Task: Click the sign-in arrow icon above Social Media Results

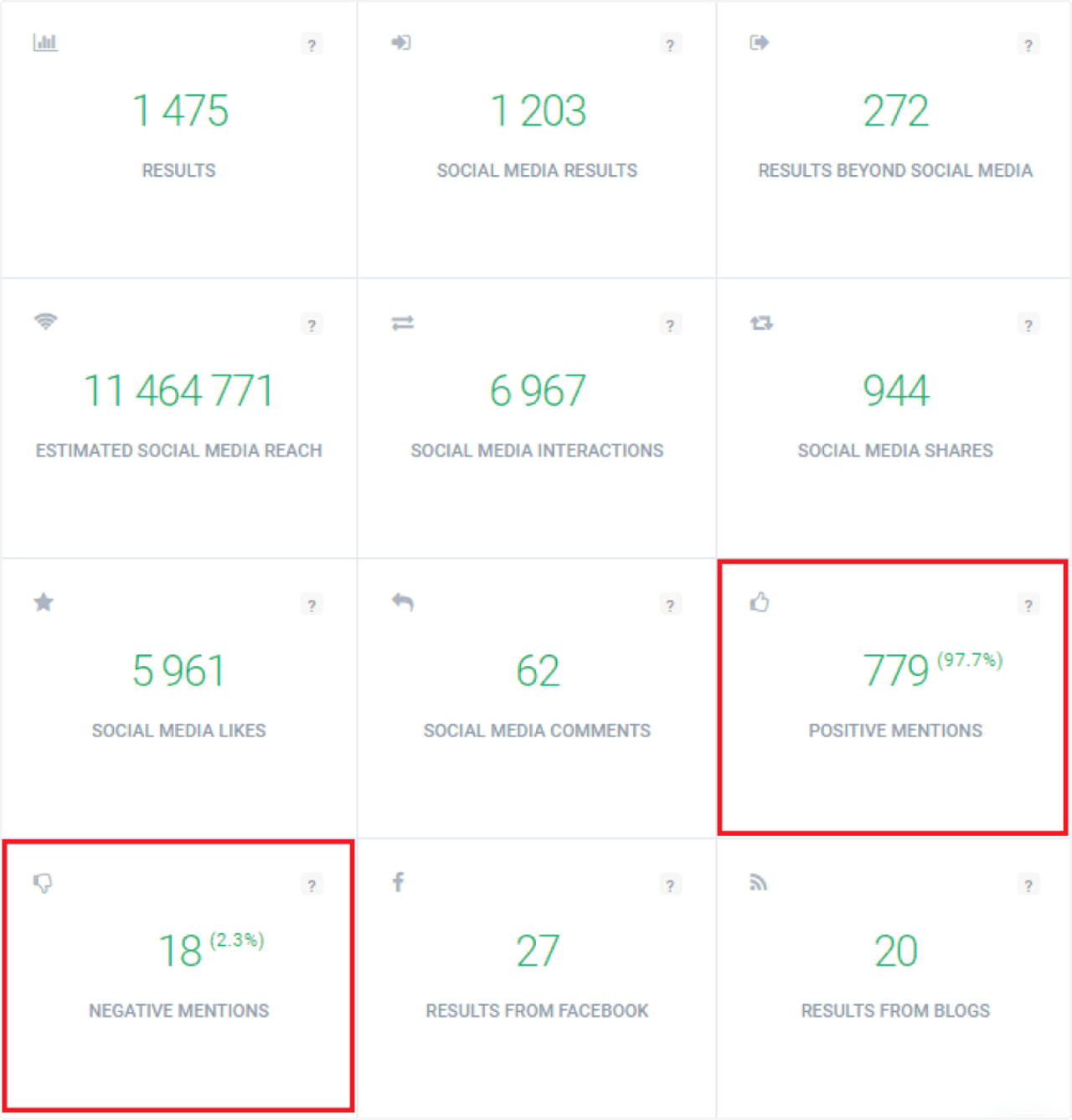Action: coord(401,42)
